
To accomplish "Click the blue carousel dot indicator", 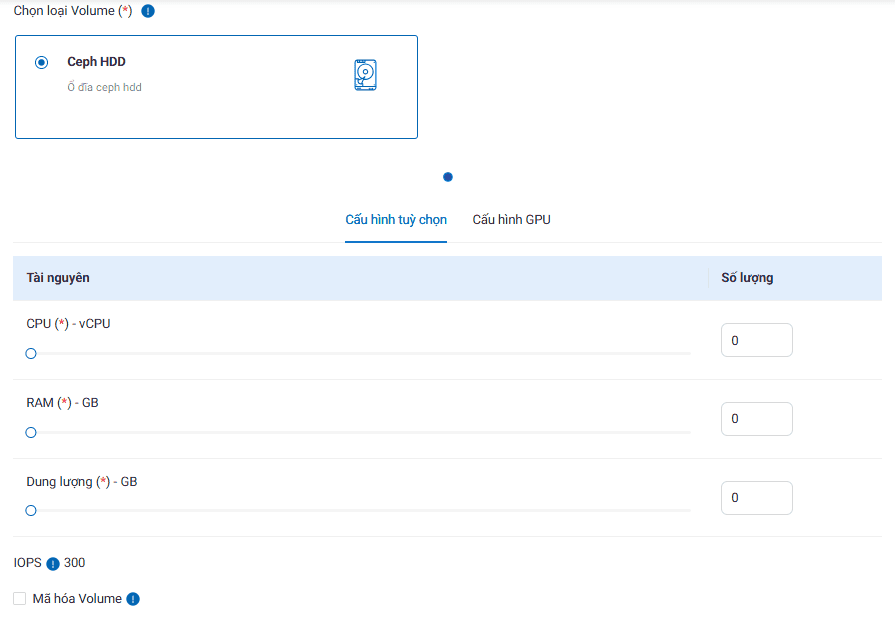I will point(448,177).
